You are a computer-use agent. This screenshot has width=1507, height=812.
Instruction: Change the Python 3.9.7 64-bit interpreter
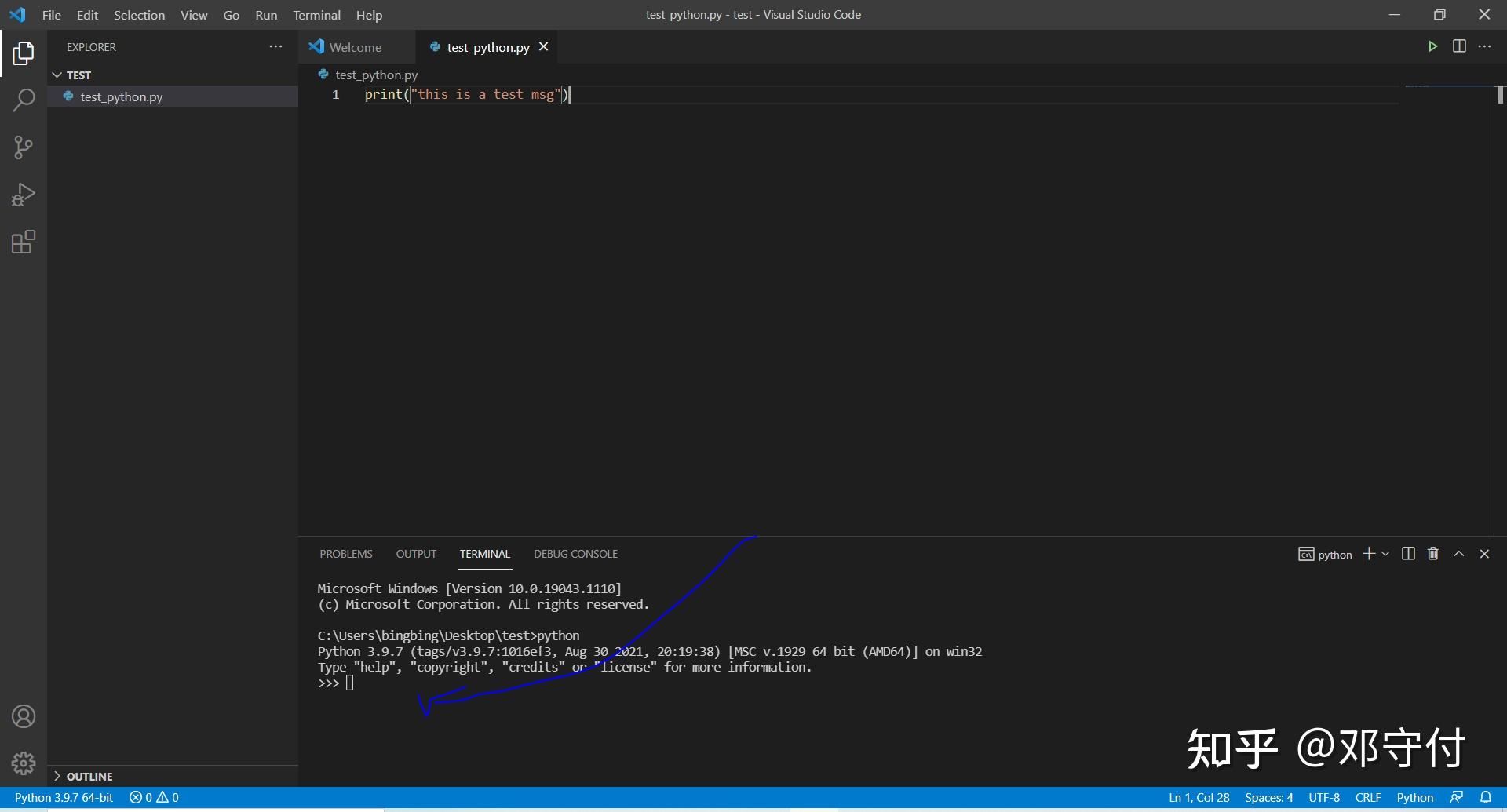[64, 797]
